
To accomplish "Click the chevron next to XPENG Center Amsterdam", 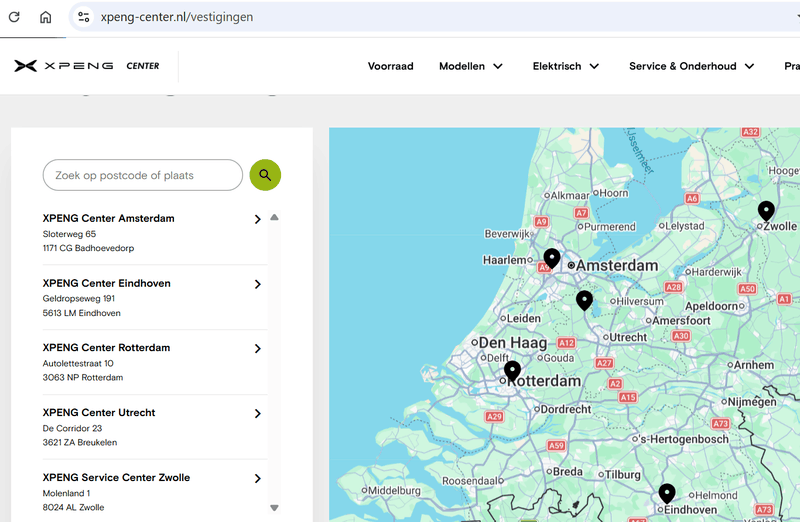I will pos(258,219).
